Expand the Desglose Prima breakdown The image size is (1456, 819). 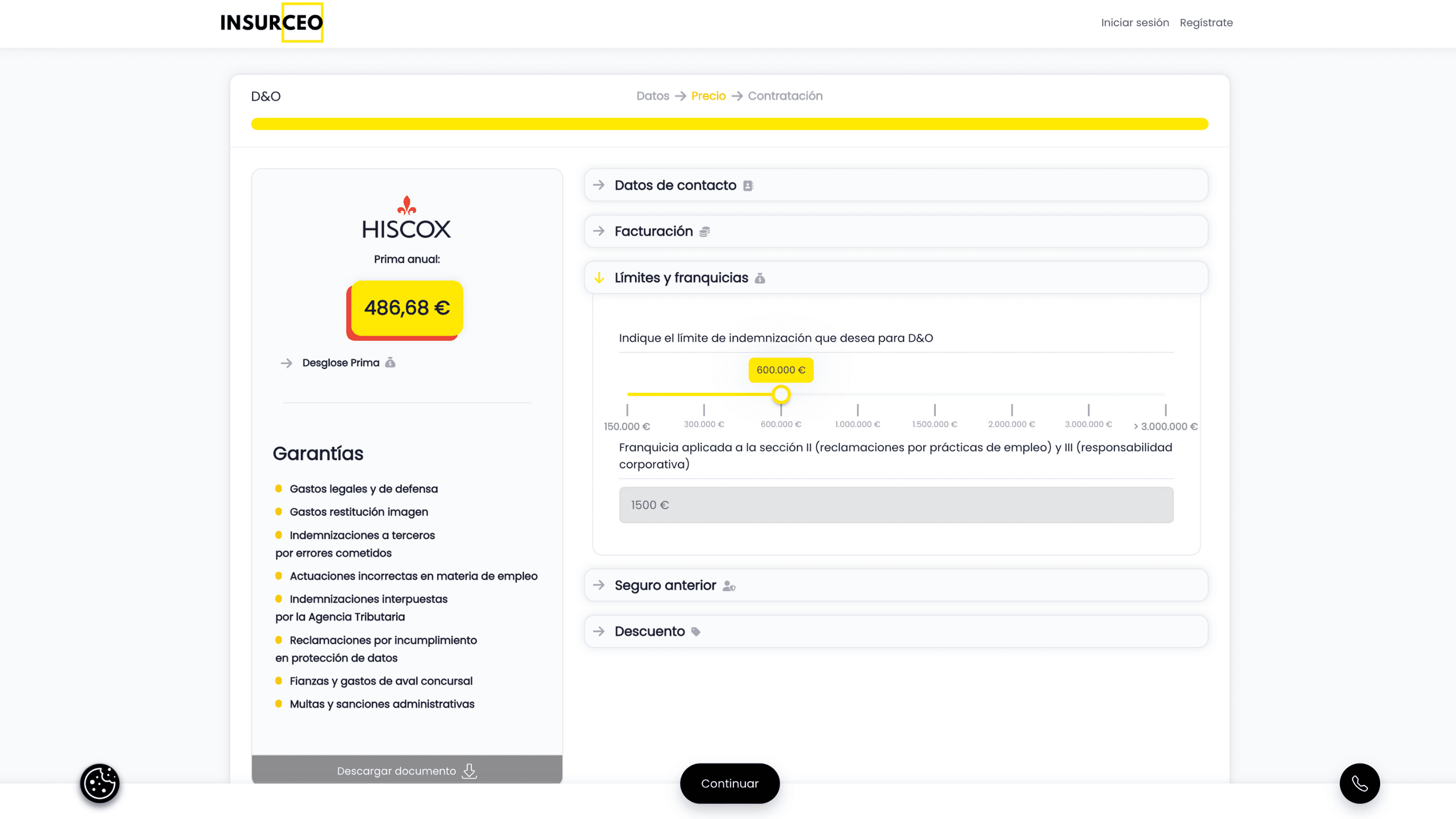340,363
